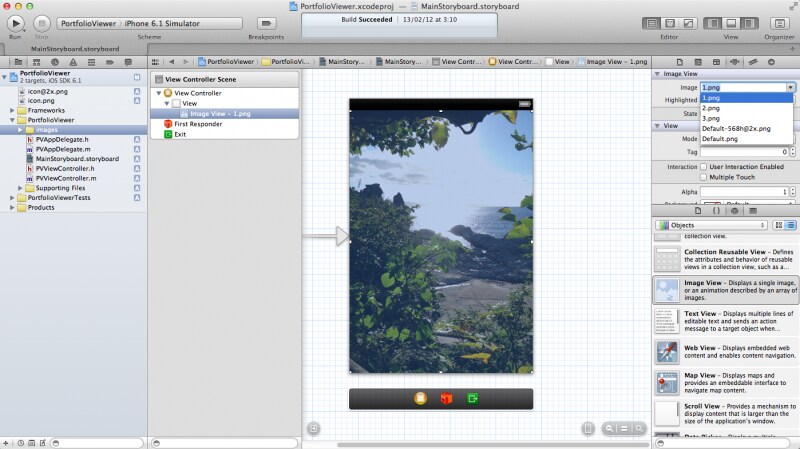Image resolution: width=800 pixels, height=449 pixels.
Task: Click the green Exit icon in scene dock
Action: tap(472, 398)
